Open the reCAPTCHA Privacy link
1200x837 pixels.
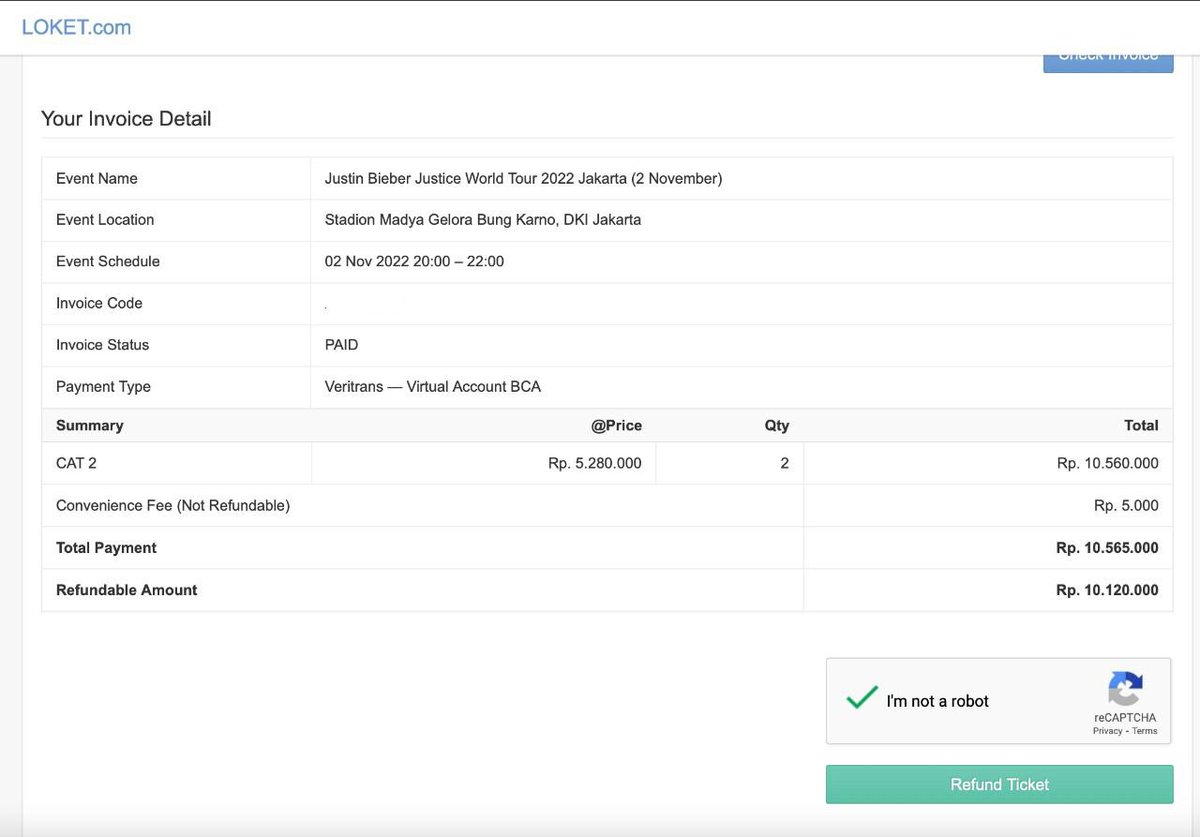(x=1107, y=731)
